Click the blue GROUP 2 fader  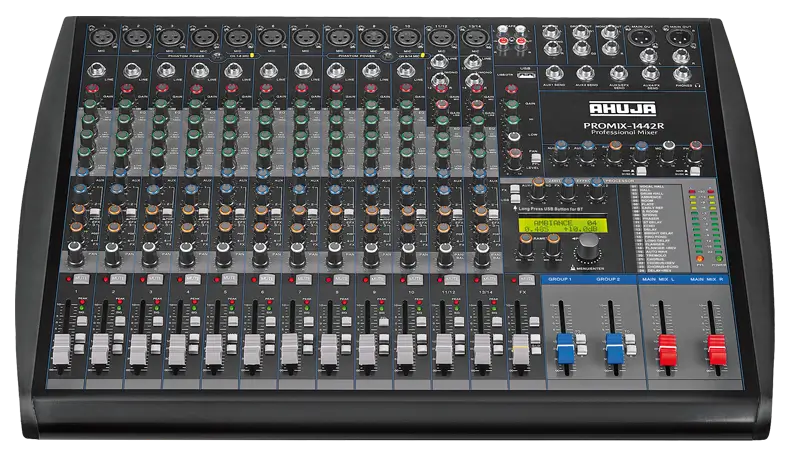[x=615, y=348]
